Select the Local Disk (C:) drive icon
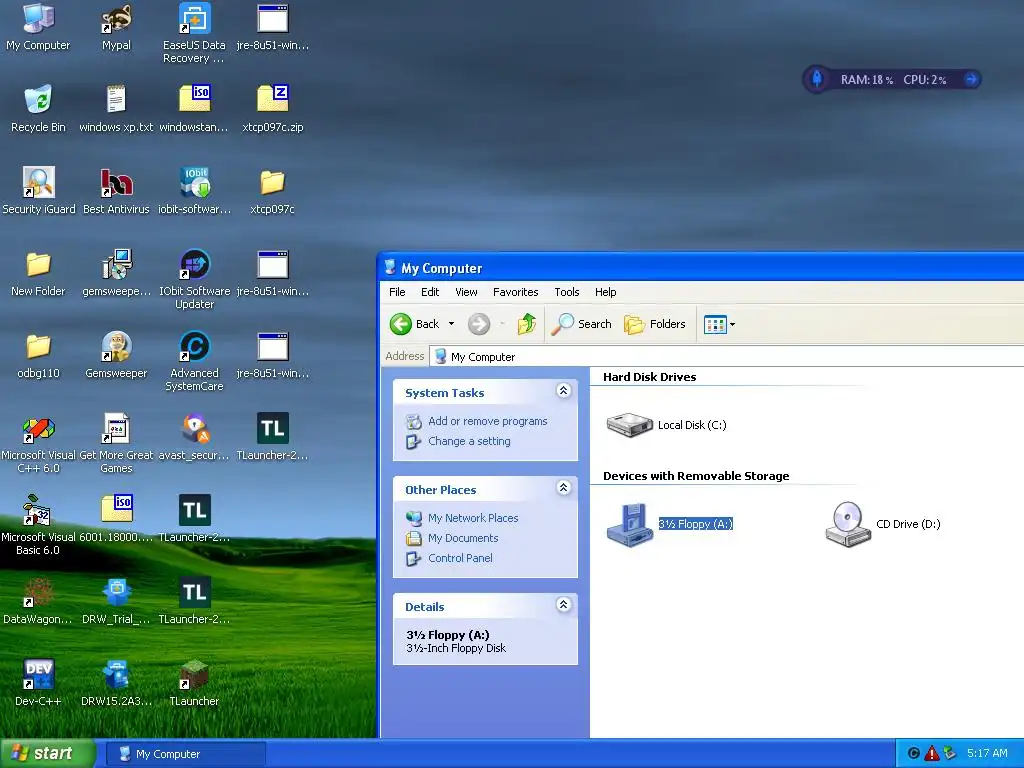The width and height of the screenshot is (1024, 768). (630, 424)
